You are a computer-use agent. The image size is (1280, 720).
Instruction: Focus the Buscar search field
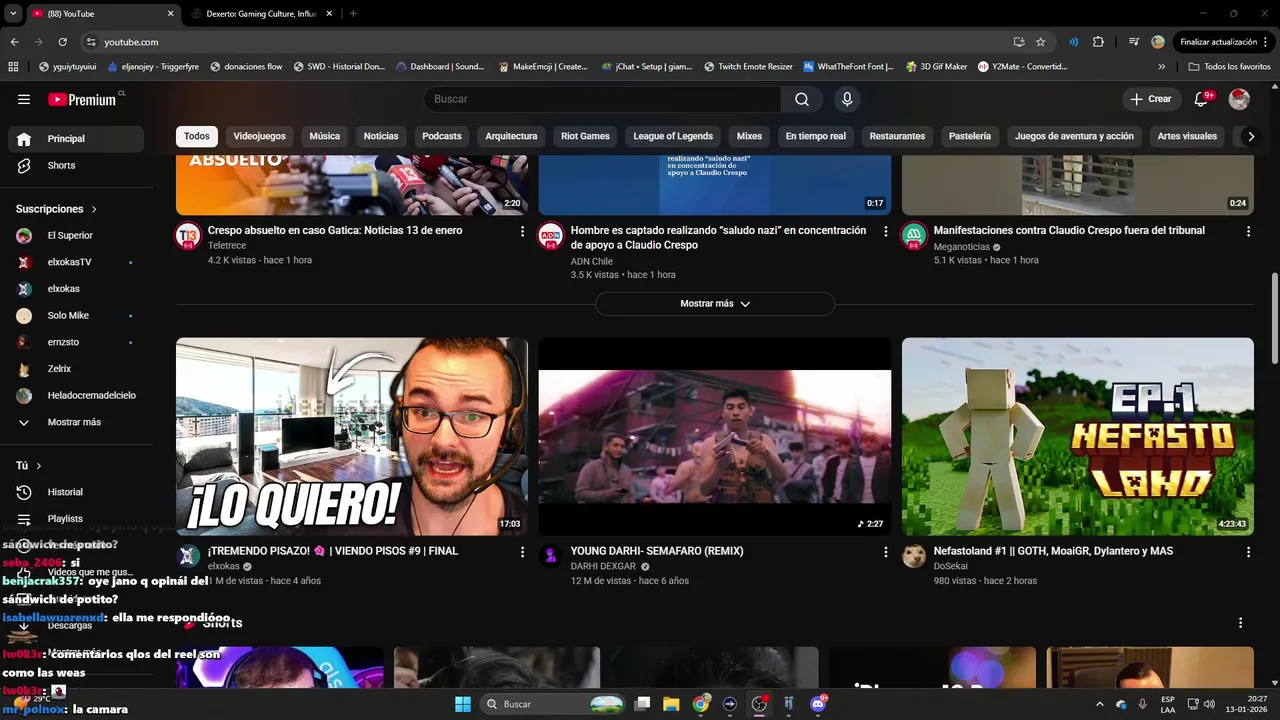602,99
